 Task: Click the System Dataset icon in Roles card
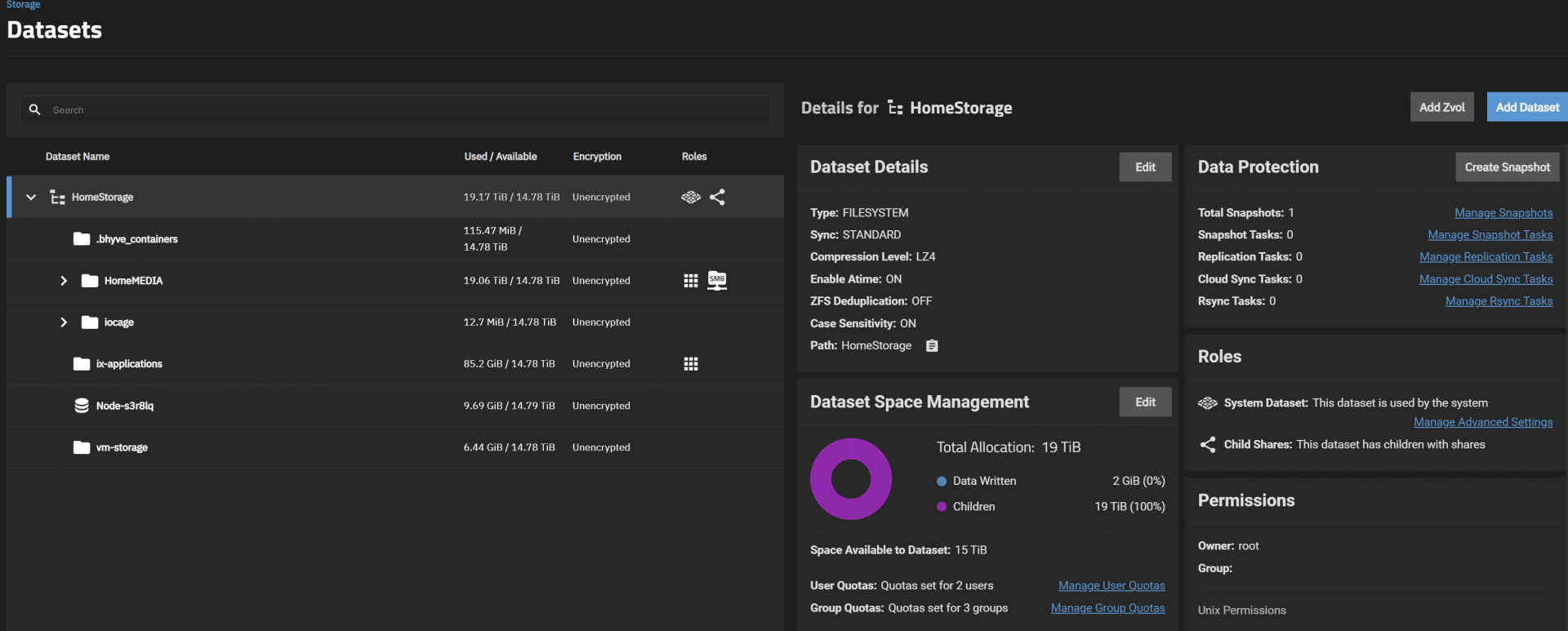click(x=1208, y=403)
